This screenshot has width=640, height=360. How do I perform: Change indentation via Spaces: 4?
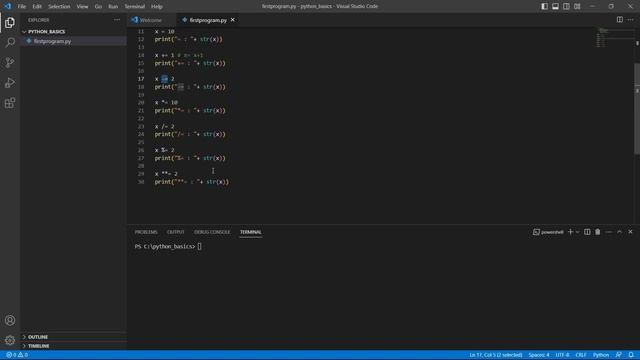coord(539,355)
